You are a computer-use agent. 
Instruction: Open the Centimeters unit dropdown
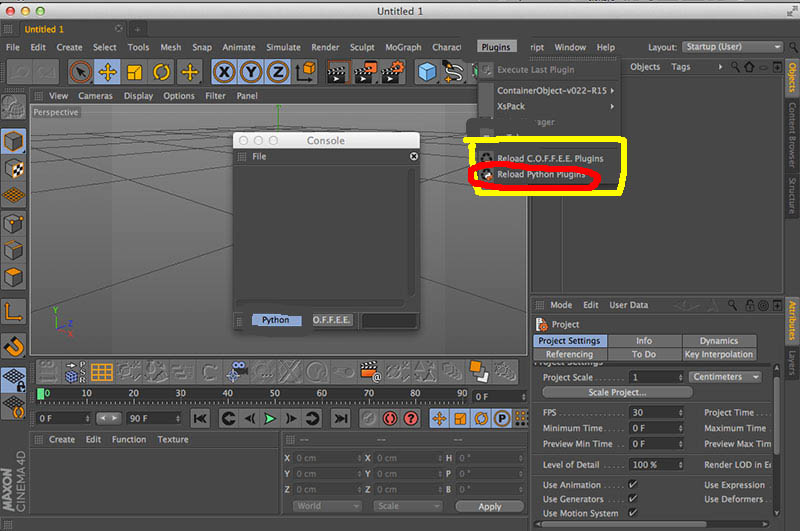725,377
